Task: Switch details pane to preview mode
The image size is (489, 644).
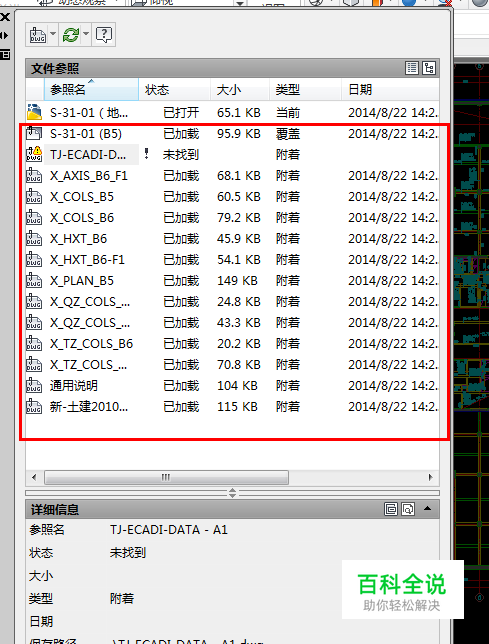Action: click(408, 509)
